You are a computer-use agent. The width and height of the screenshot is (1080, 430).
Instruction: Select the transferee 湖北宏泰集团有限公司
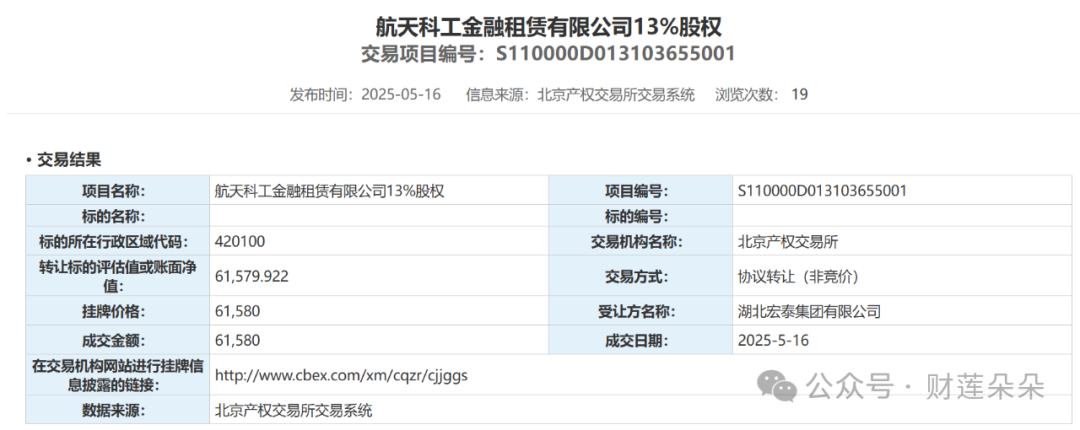[x=809, y=311]
